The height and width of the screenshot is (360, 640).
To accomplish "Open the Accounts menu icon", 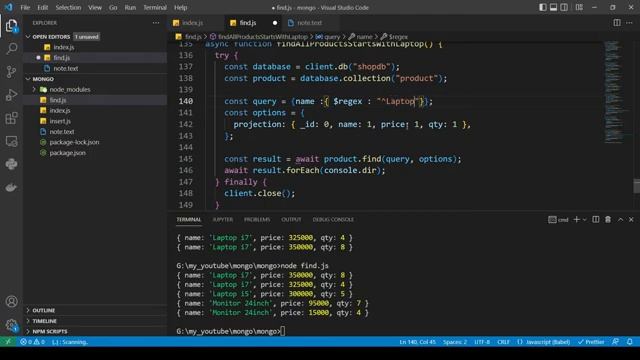I will tap(11, 302).
